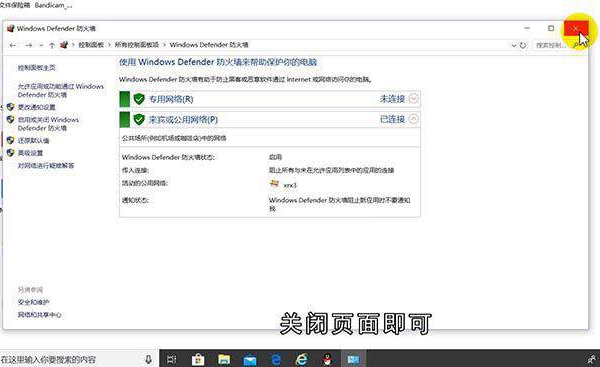Open 安全和维护 link
The height and width of the screenshot is (367, 600).
pos(33,302)
